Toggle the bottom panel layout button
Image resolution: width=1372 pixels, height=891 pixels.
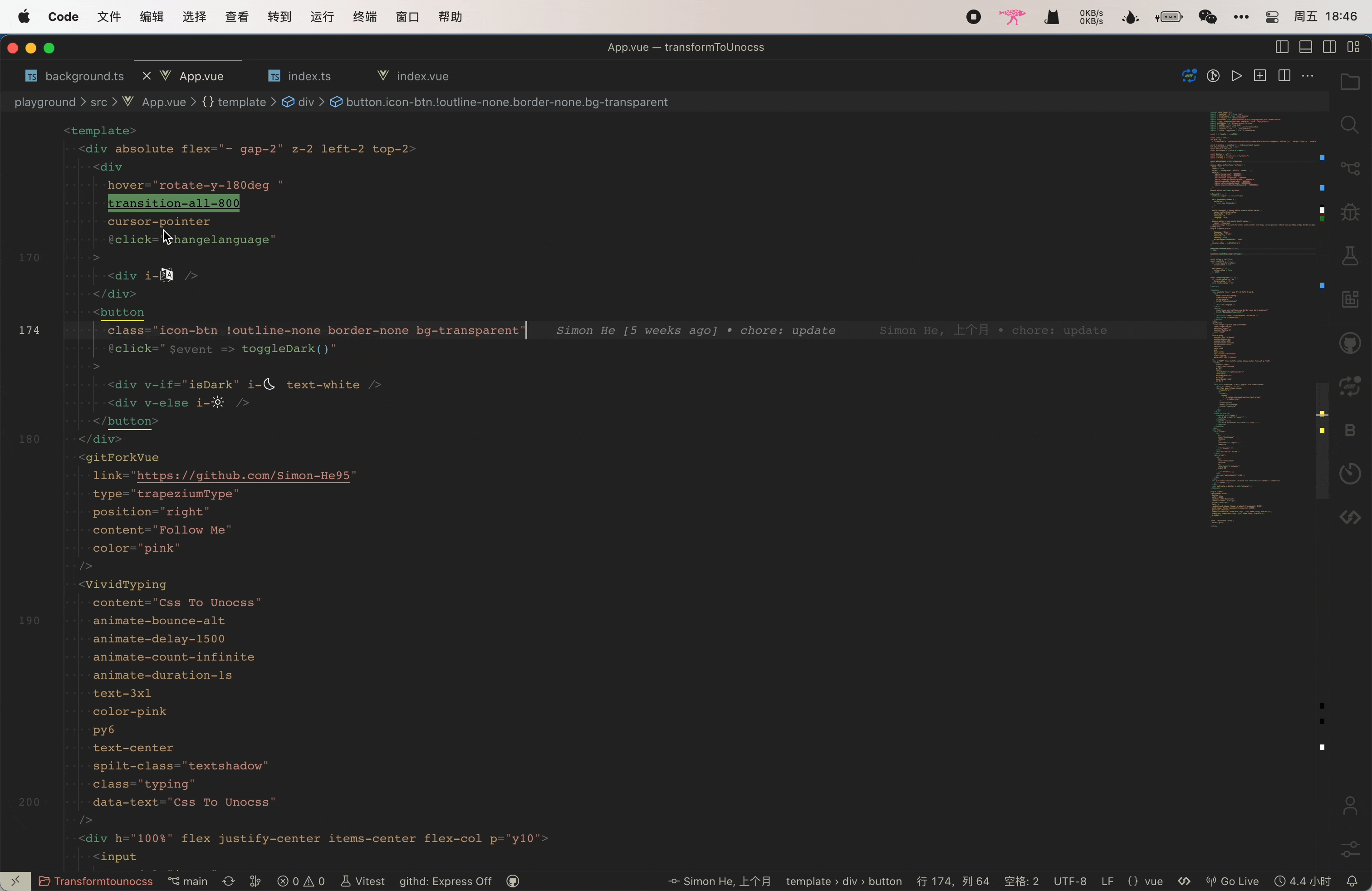[1306, 47]
